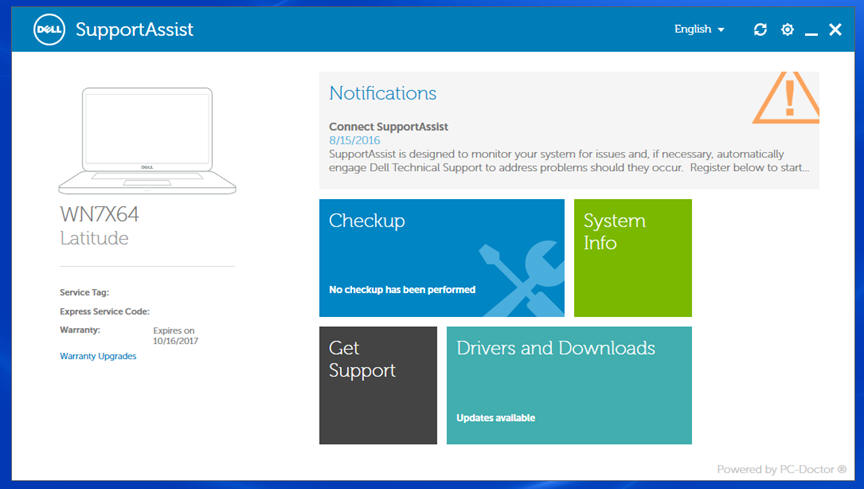Click the notification description paragraph
864x489 pixels.
(569, 160)
